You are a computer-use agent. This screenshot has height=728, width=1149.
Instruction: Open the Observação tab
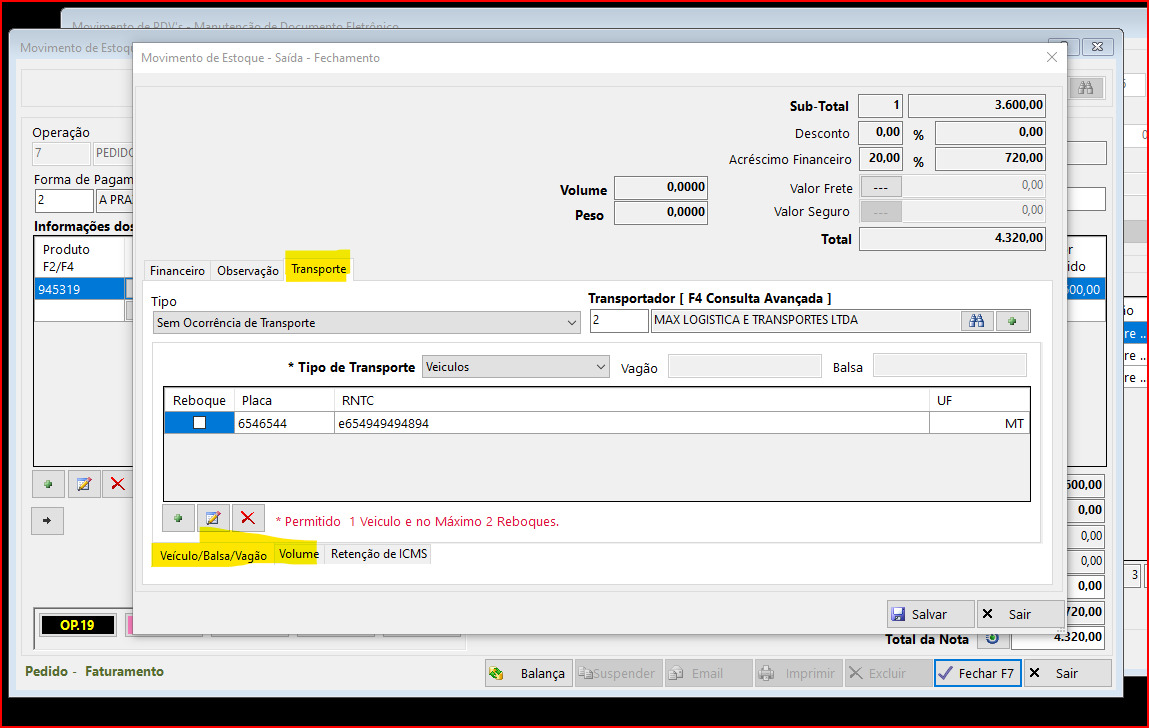(248, 271)
